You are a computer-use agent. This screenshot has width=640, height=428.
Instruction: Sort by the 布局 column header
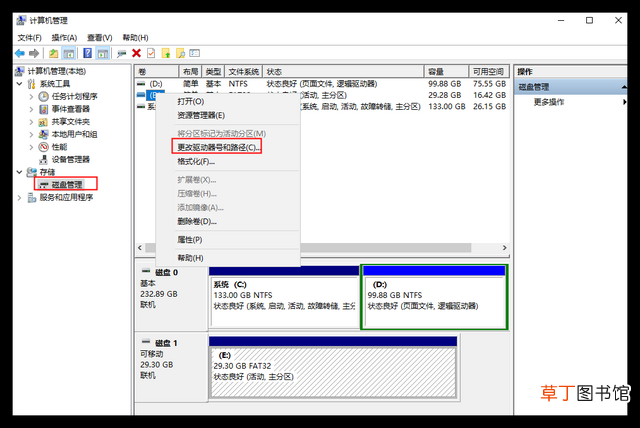click(190, 72)
